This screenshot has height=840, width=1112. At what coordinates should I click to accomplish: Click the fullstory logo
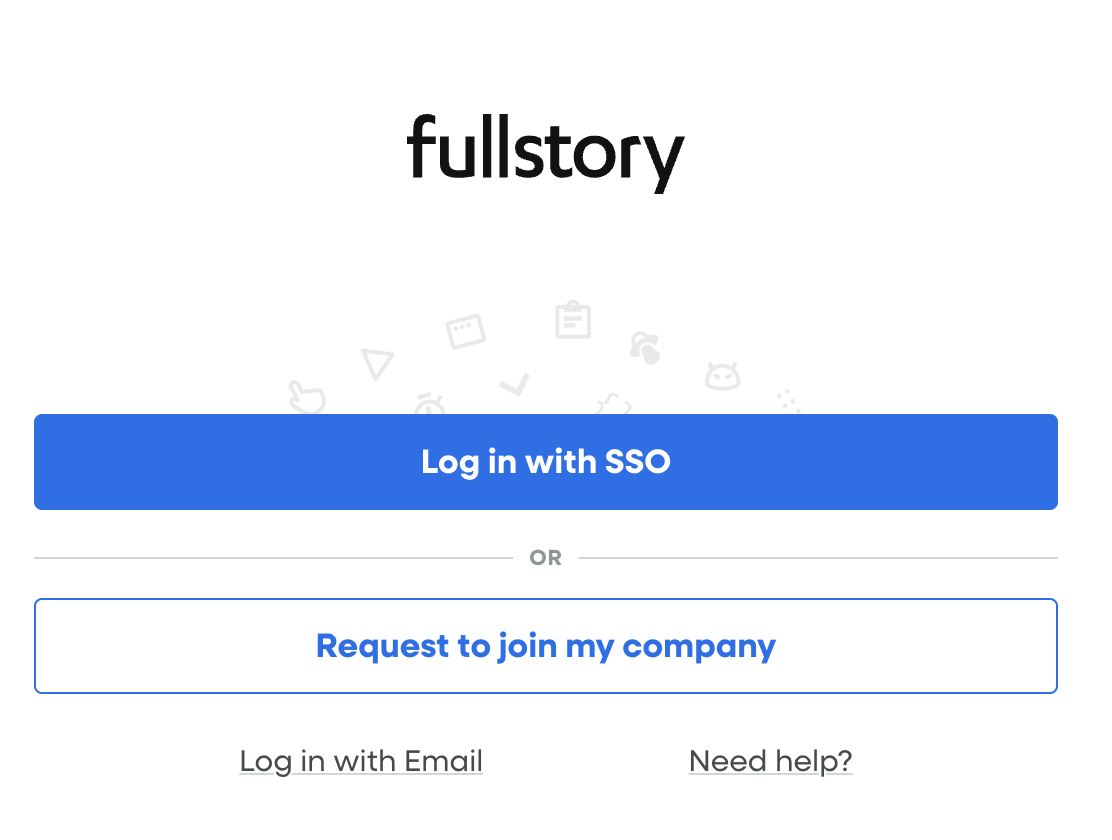click(546, 152)
